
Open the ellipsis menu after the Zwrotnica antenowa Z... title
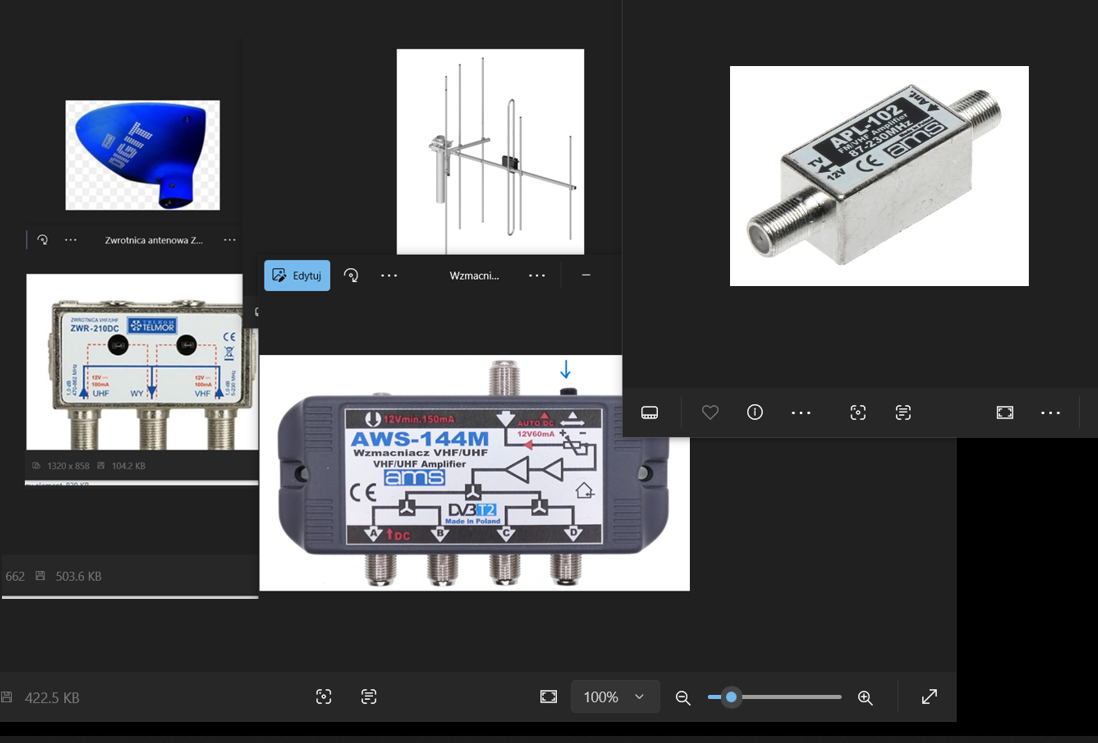230,239
